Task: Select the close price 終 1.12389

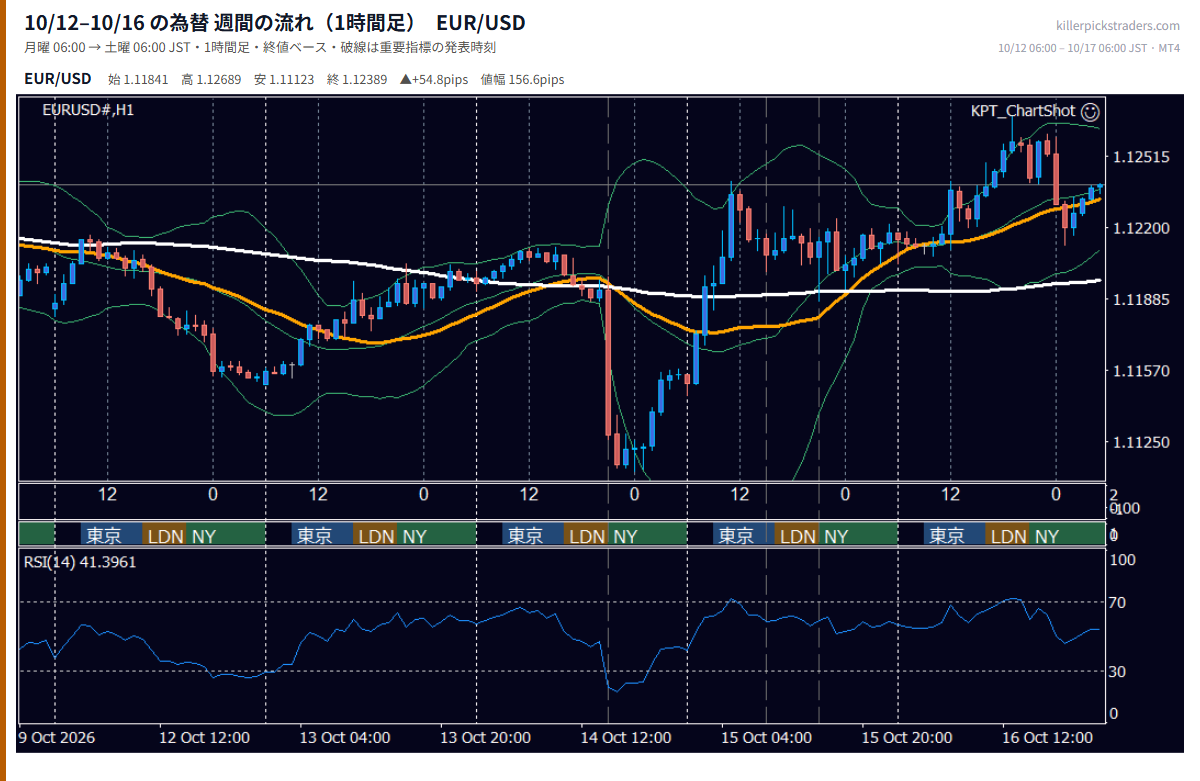Action: click(x=357, y=79)
